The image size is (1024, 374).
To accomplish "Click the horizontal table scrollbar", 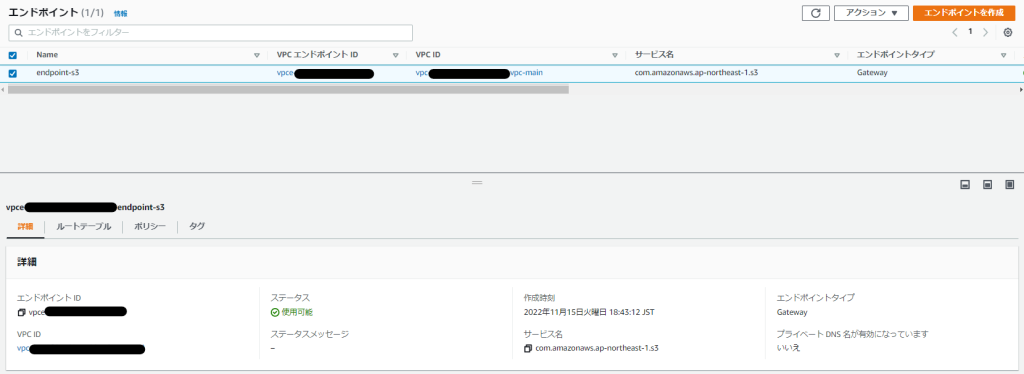I will coord(289,89).
